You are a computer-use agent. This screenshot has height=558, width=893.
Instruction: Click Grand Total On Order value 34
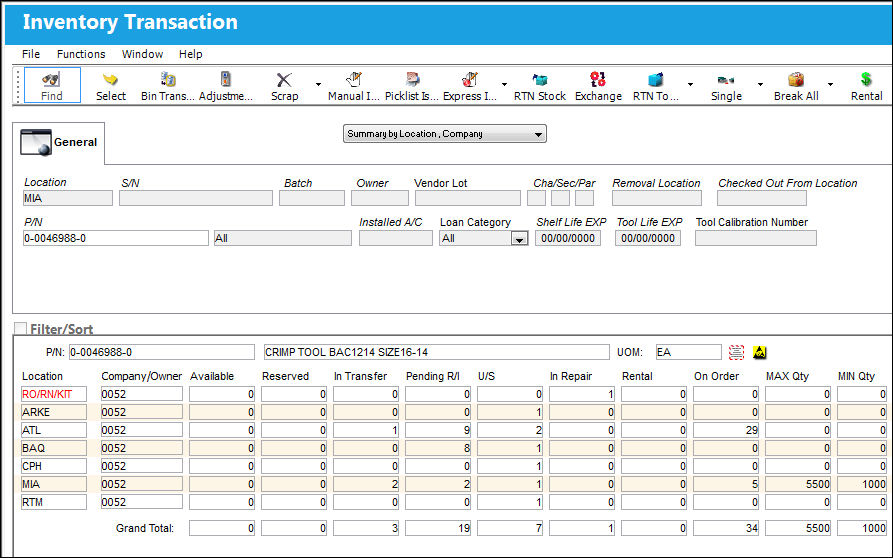tap(726, 528)
